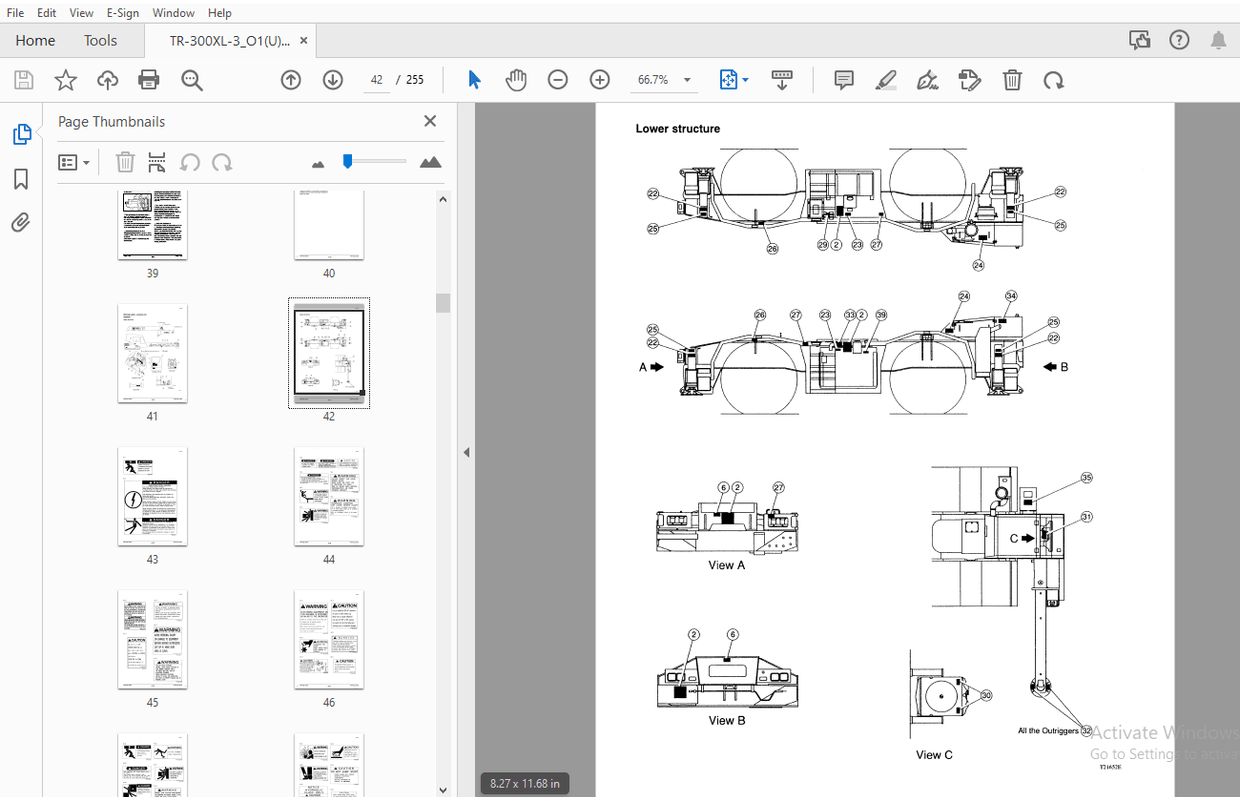Viewport: 1240px width, 797px height.
Task: Click the Save file icon
Action: (x=23, y=79)
